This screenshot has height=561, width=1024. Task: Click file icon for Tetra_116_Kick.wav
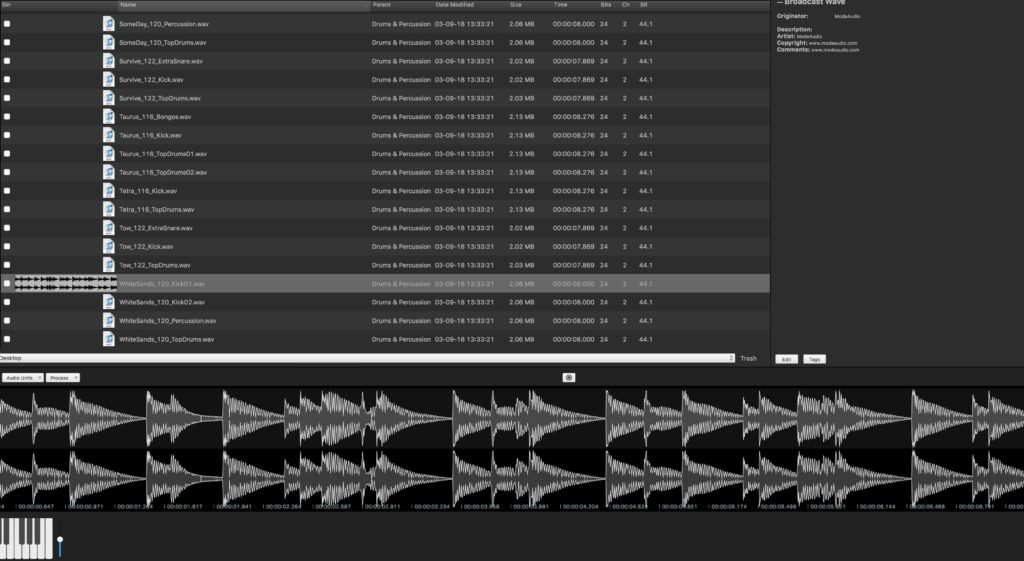pos(108,191)
